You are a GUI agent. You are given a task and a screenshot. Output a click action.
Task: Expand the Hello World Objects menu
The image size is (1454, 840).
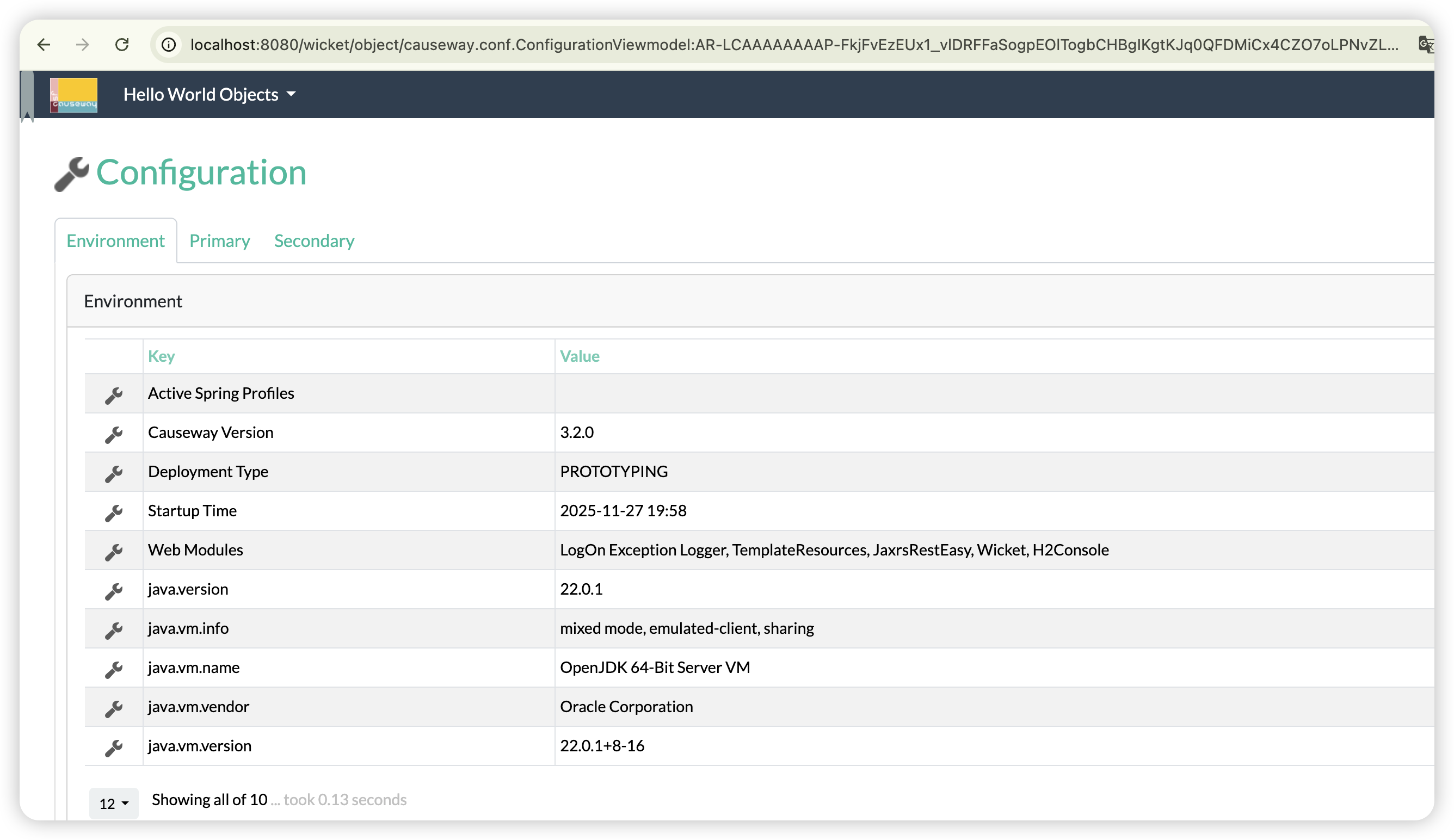[x=209, y=95]
